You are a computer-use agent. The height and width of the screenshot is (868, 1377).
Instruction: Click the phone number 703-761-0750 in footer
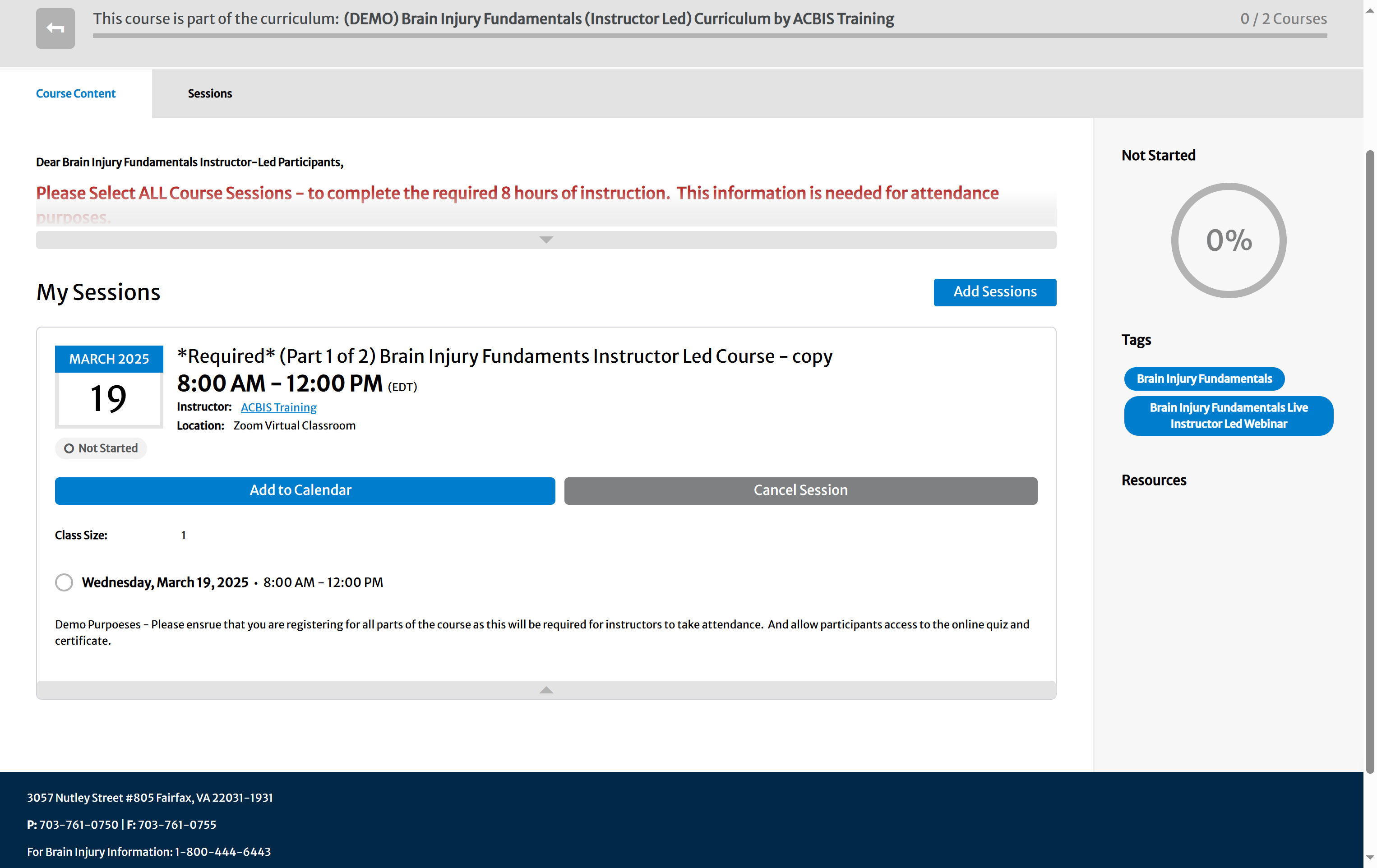coord(79,825)
